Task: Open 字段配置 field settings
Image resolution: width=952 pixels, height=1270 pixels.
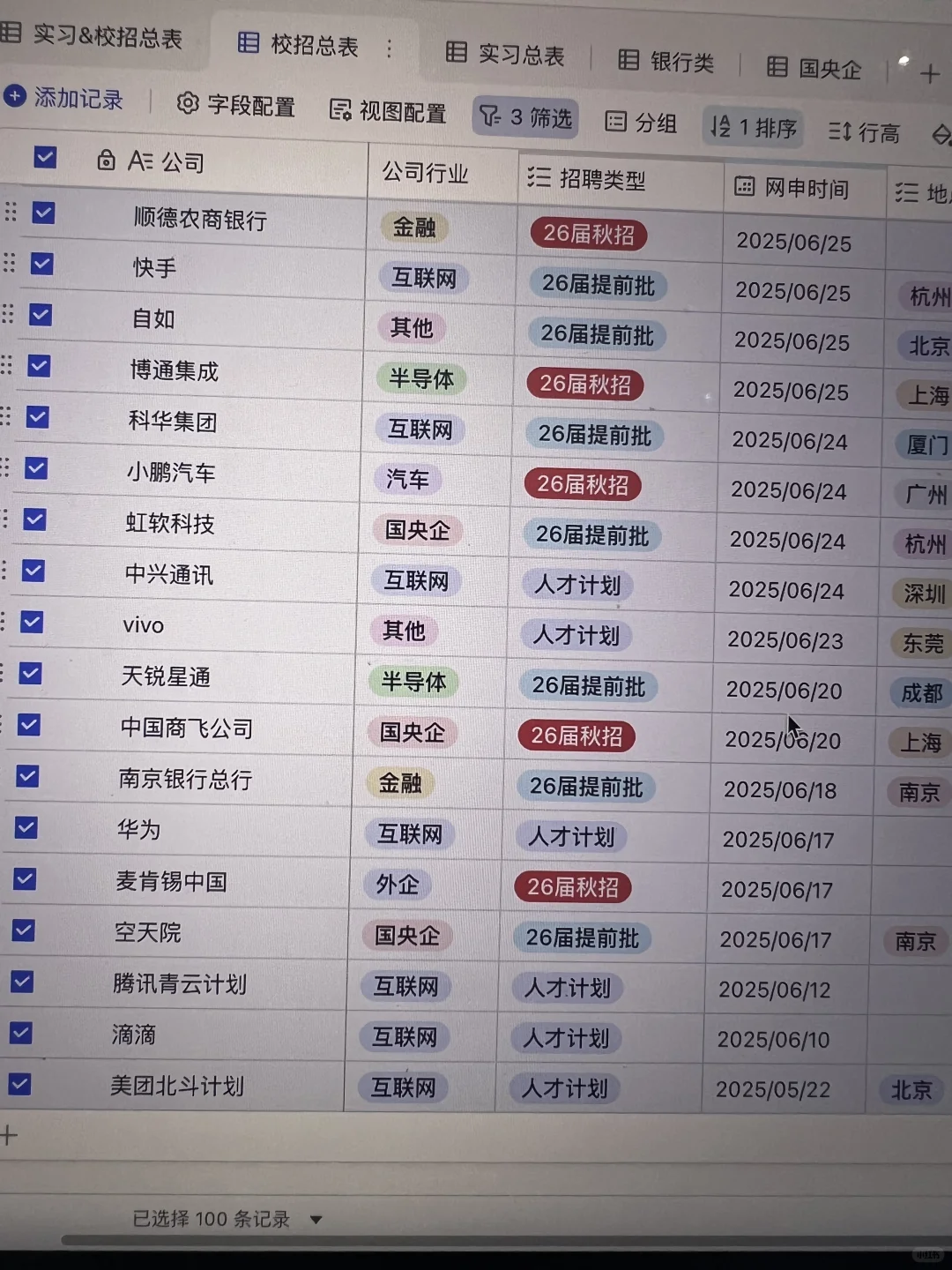Action: coord(235,105)
